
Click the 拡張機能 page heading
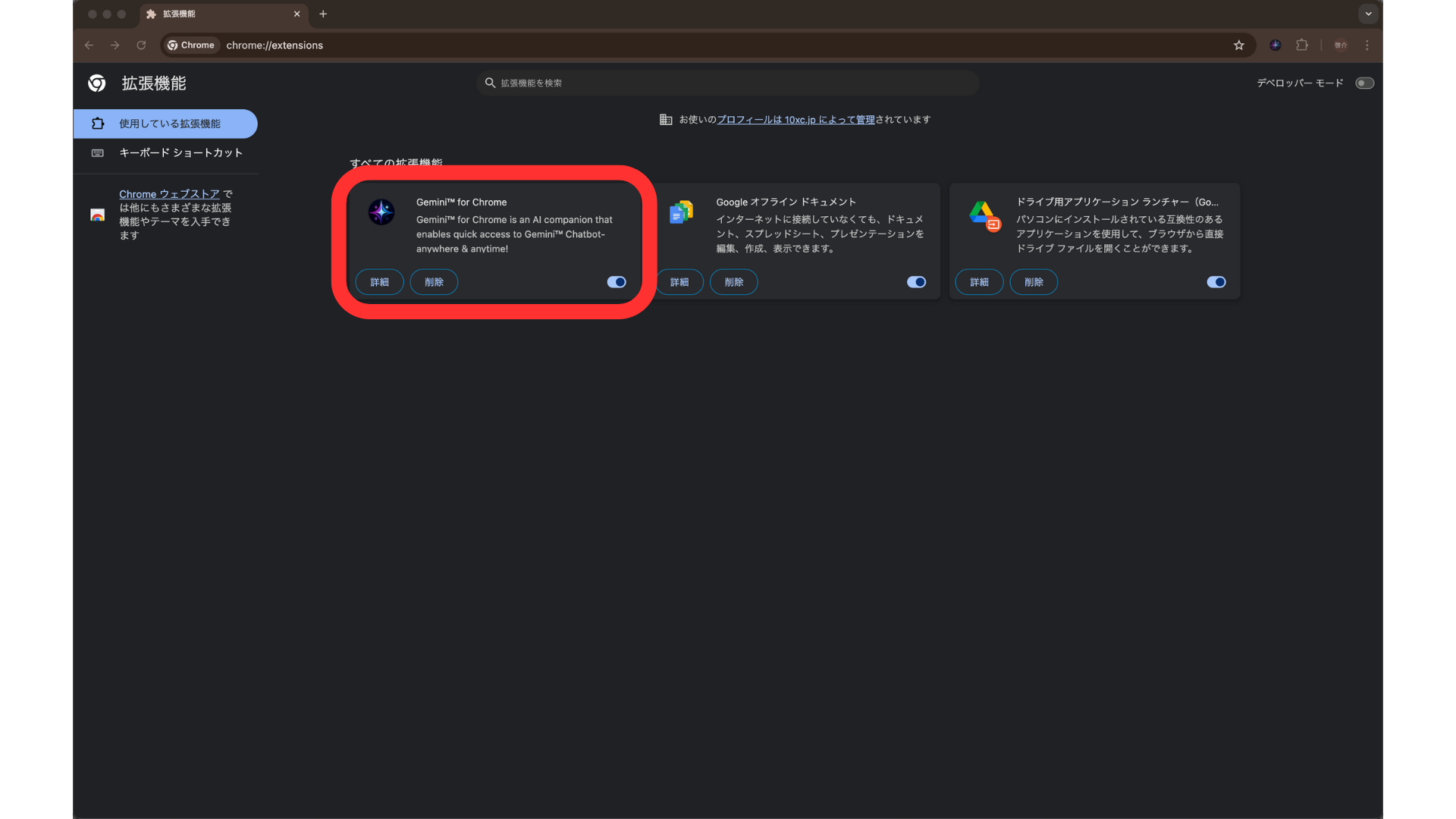pyautogui.click(x=154, y=83)
